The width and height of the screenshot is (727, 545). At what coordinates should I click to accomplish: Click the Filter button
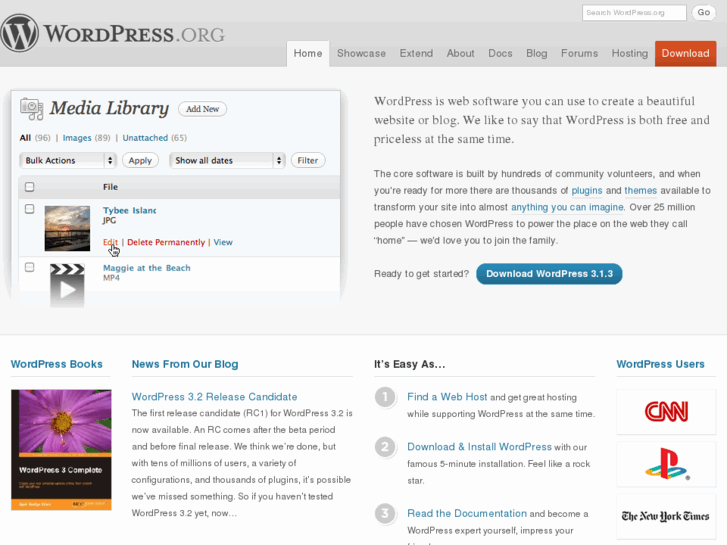pyautogui.click(x=308, y=160)
